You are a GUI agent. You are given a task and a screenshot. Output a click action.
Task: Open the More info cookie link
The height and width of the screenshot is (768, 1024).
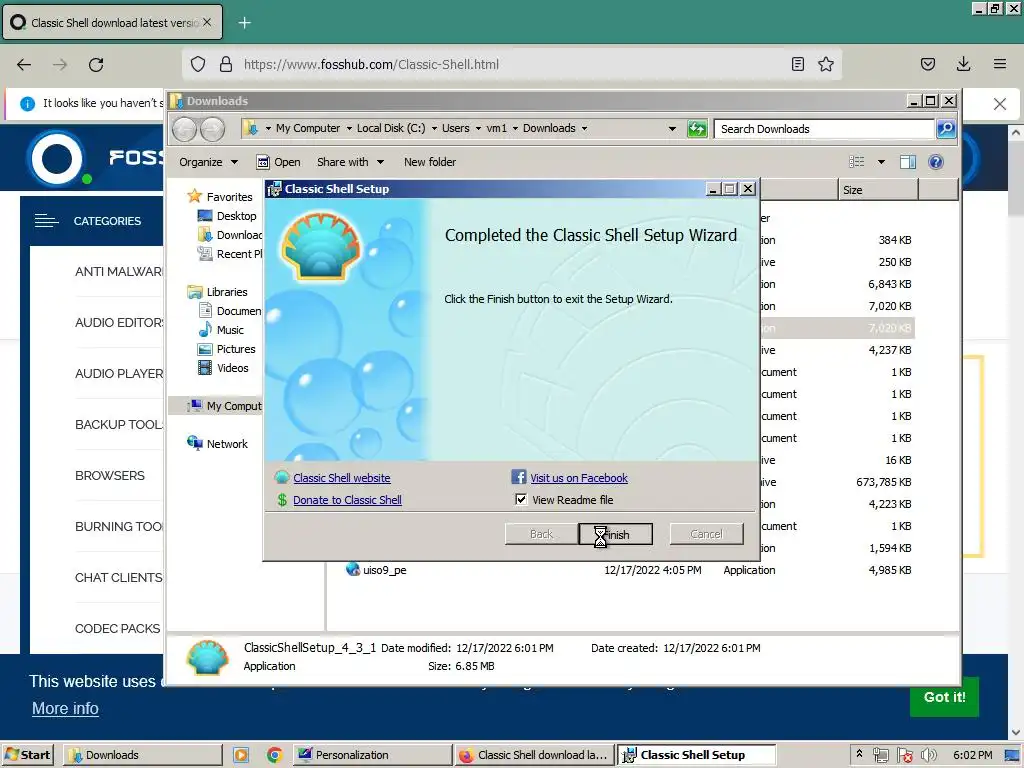(65, 709)
